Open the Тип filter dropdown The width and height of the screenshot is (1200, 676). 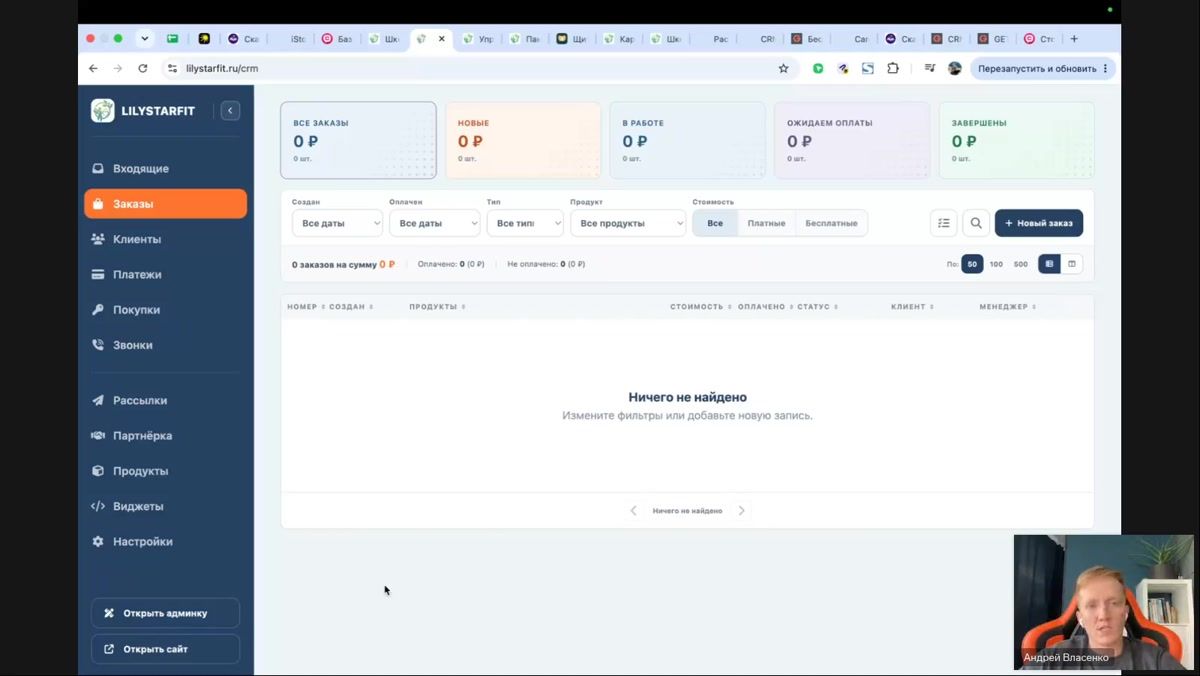click(525, 223)
